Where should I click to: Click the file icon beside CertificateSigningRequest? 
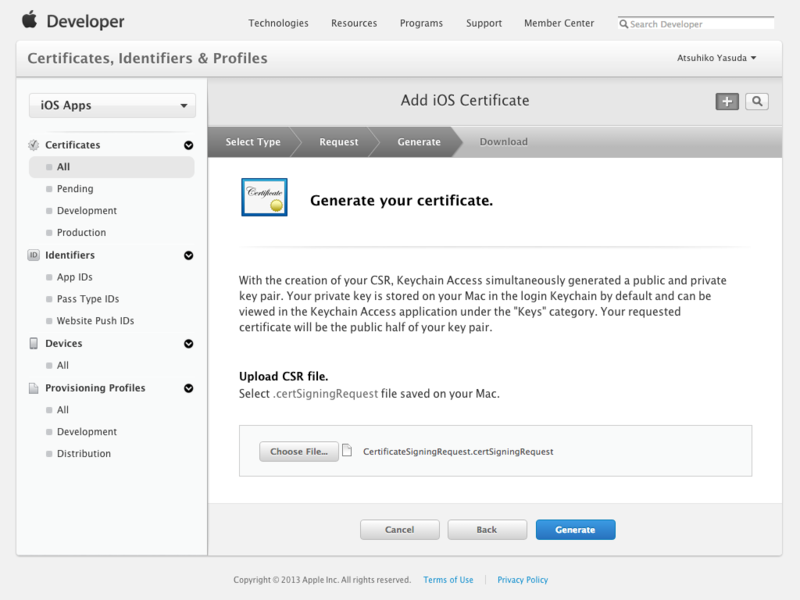[347, 451]
